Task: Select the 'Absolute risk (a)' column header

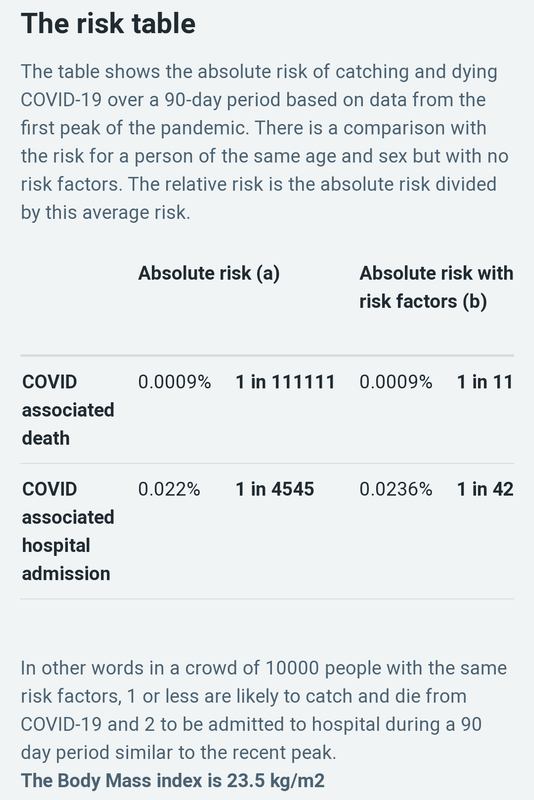Action: click(209, 273)
